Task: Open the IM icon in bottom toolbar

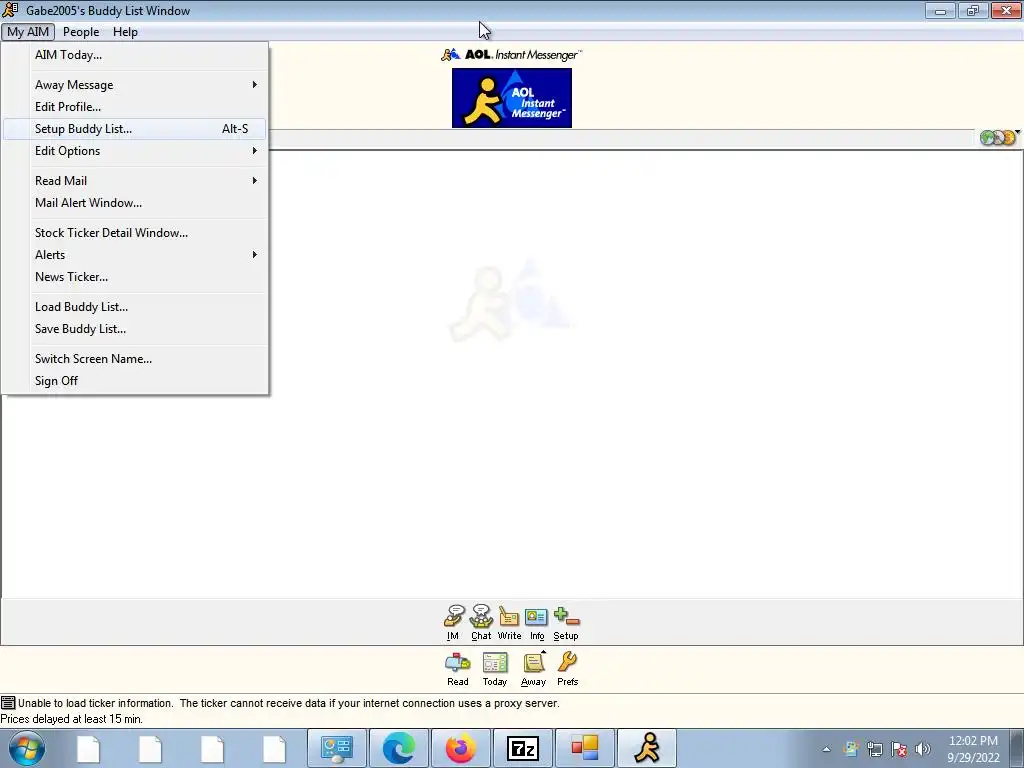Action: pos(453,622)
